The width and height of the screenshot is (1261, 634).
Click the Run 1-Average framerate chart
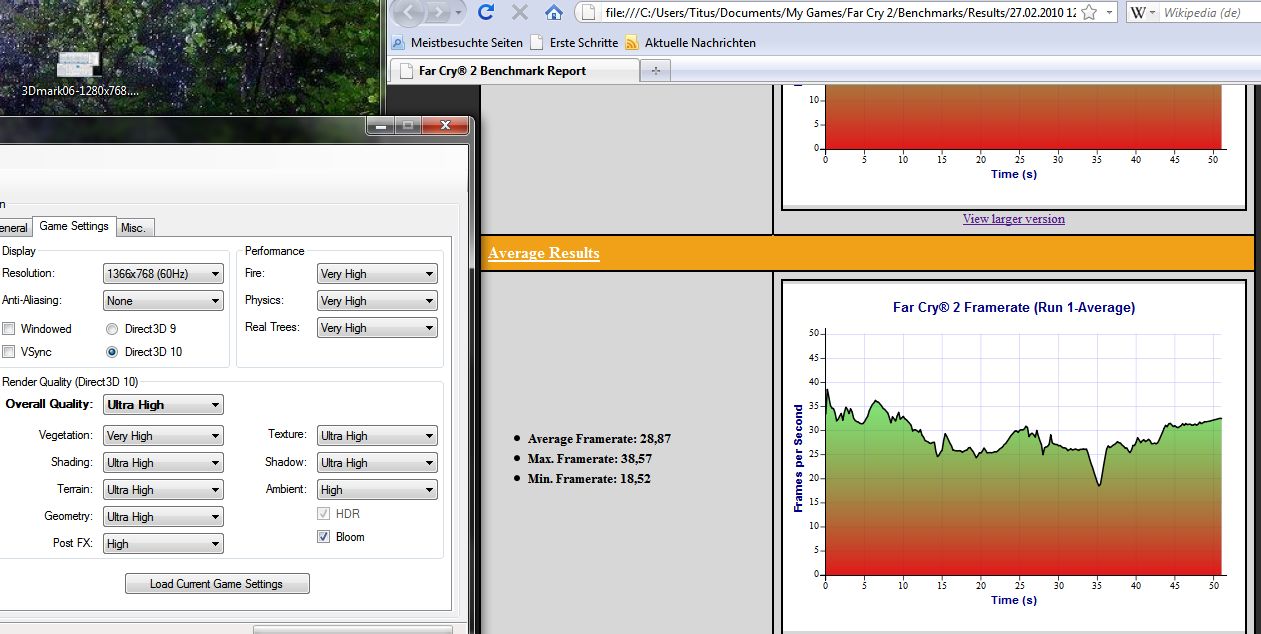pyautogui.click(x=1013, y=457)
